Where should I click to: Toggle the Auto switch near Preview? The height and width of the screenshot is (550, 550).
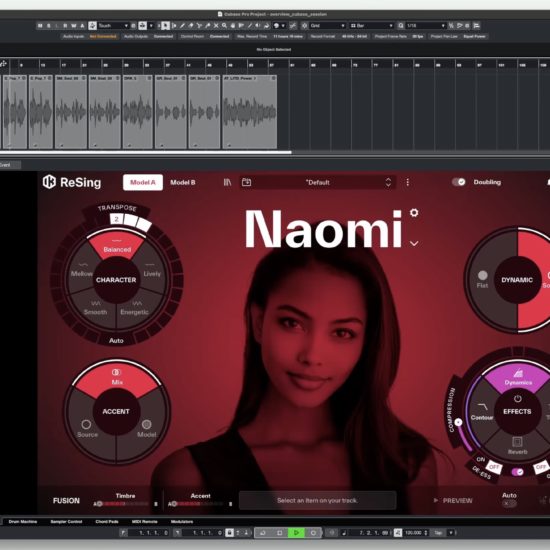click(x=509, y=504)
